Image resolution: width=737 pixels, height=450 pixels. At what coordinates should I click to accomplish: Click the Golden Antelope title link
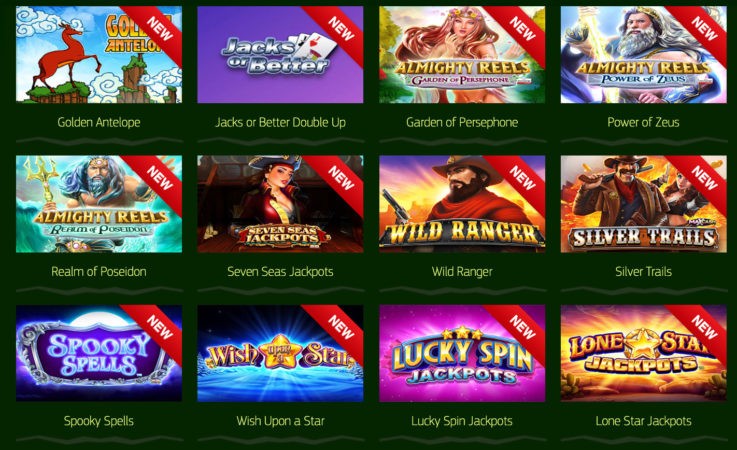click(x=99, y=122)
